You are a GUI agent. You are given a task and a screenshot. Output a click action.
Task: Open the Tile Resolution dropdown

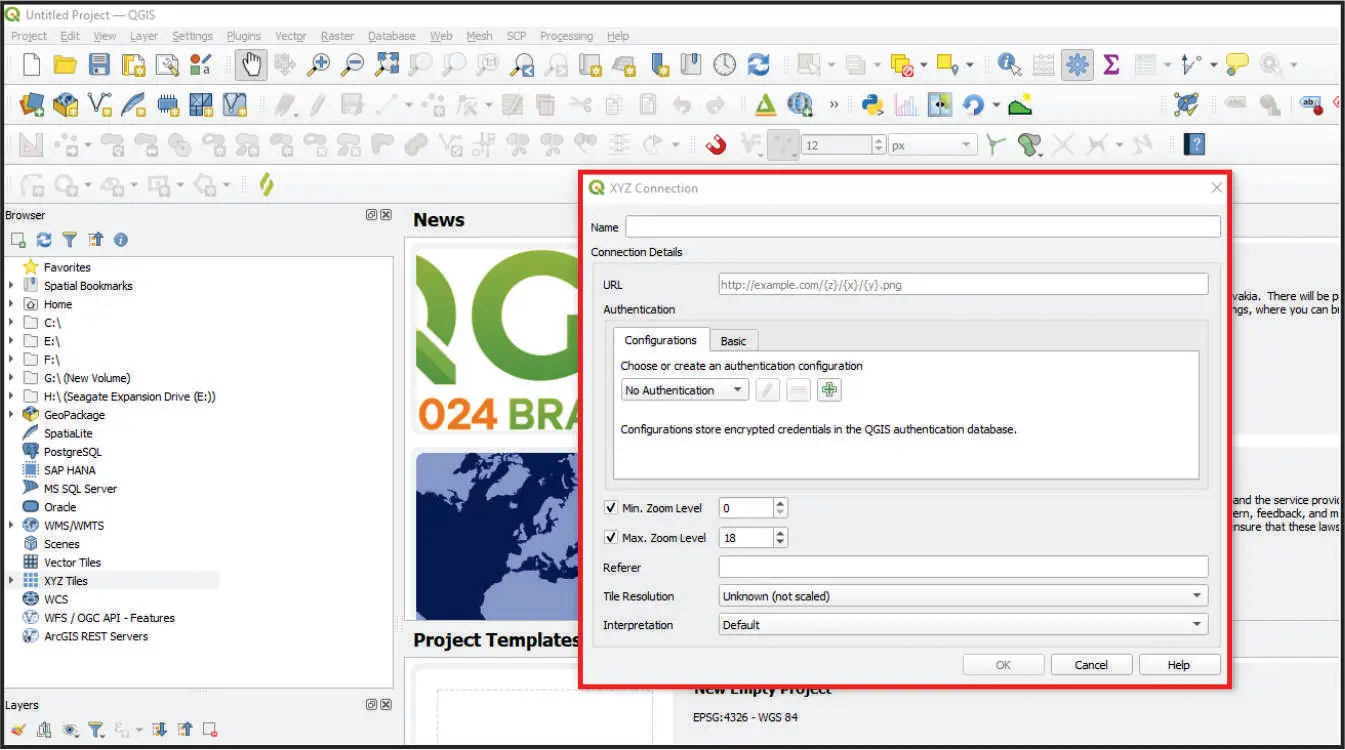click(x=963, y=596)
